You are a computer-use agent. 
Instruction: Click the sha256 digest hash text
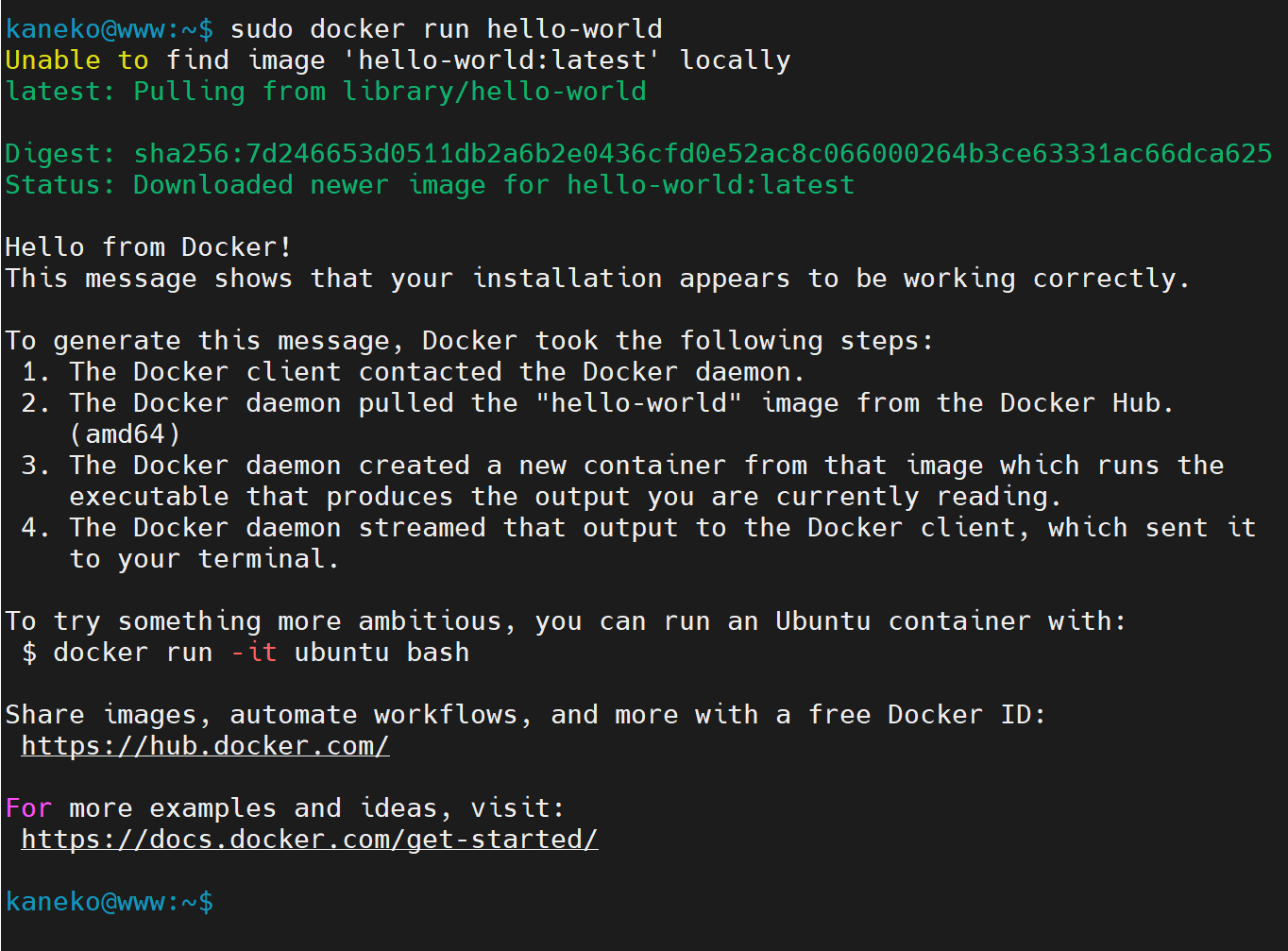click(703, 154)
